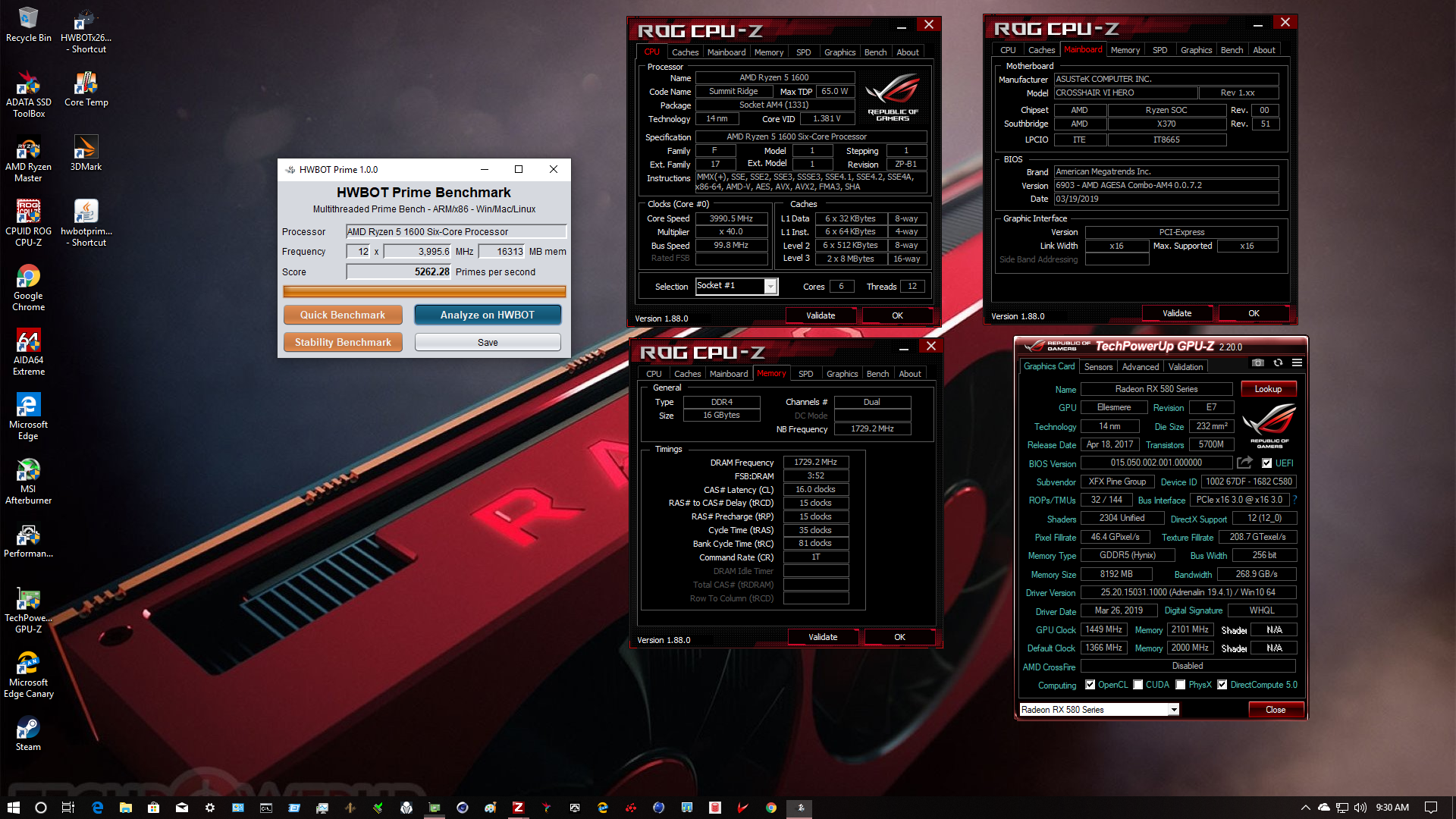Click the CPU-Z red Z taskbar icon

pos(518,808)
